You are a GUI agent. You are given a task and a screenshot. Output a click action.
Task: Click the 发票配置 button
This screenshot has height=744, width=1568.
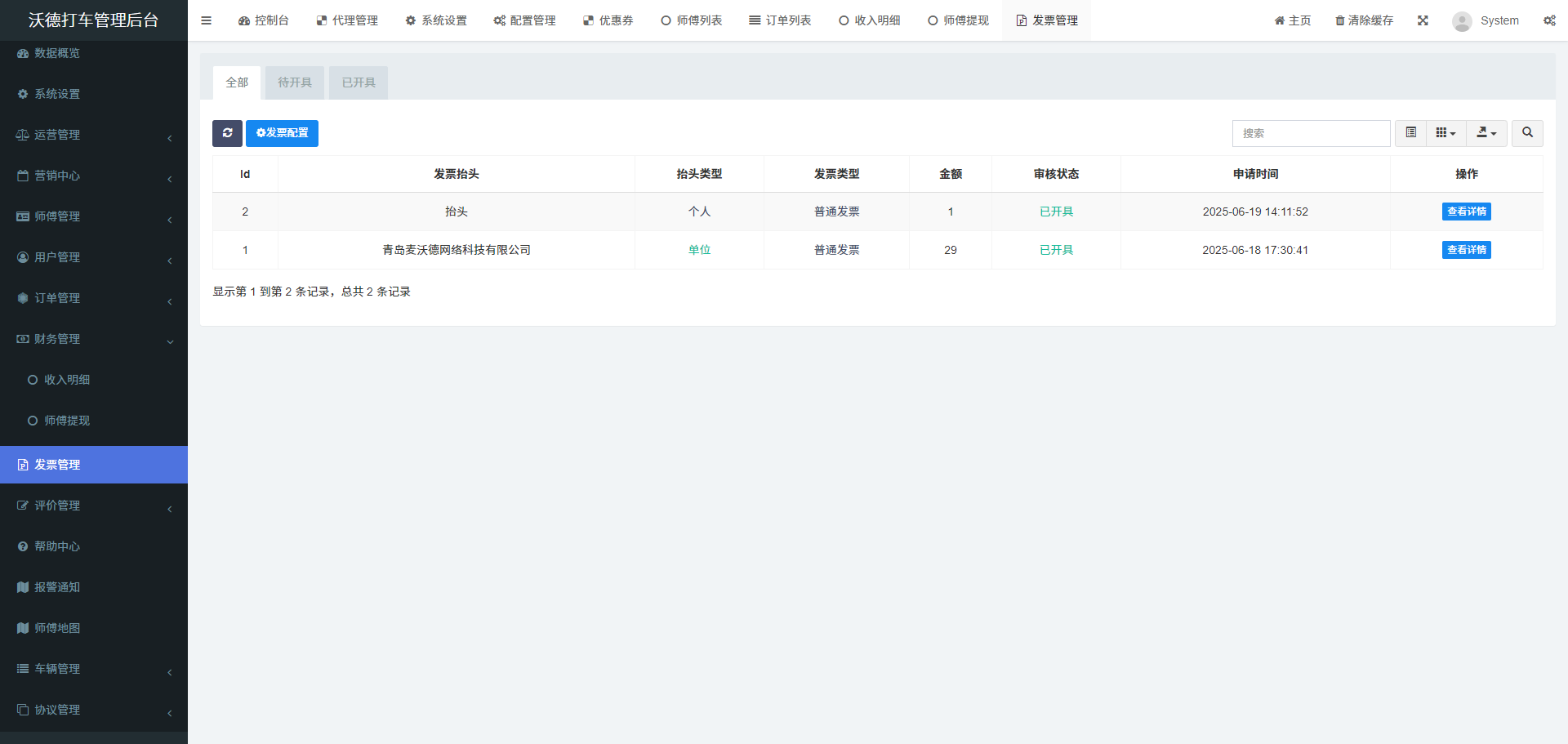pos(282,133)
